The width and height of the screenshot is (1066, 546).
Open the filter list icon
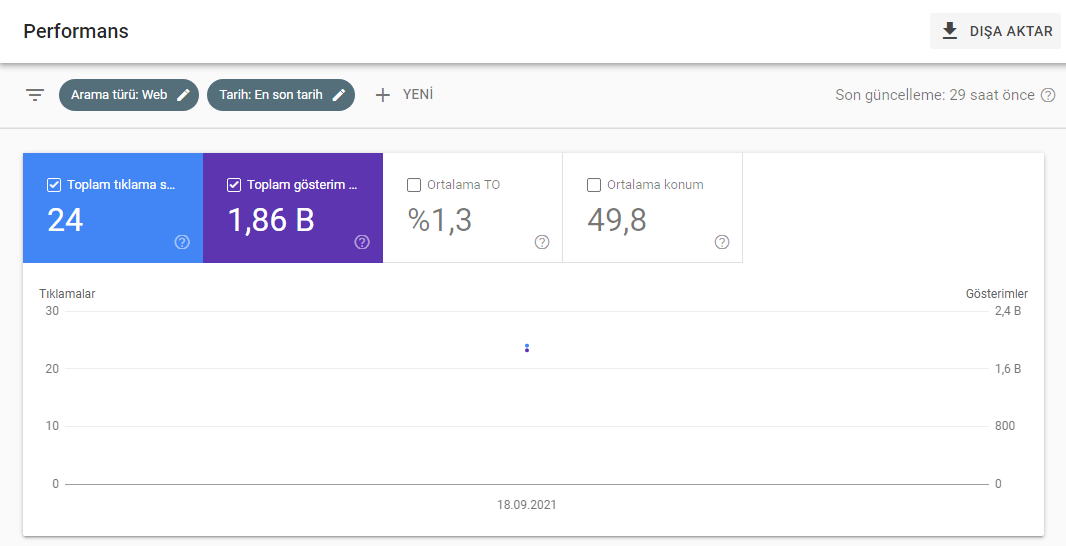[x=35, y=95]
